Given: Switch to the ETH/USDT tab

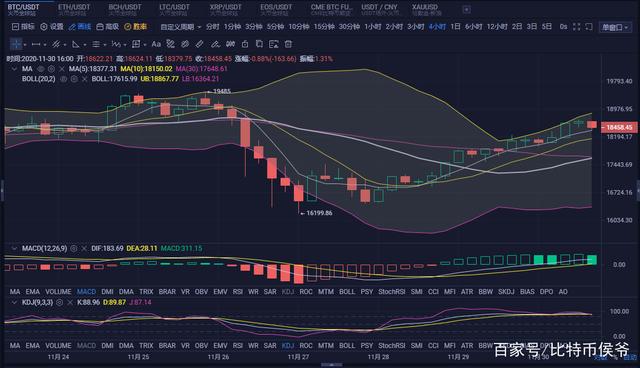Looking at the screenshot, I should click(x=74, y=9).
